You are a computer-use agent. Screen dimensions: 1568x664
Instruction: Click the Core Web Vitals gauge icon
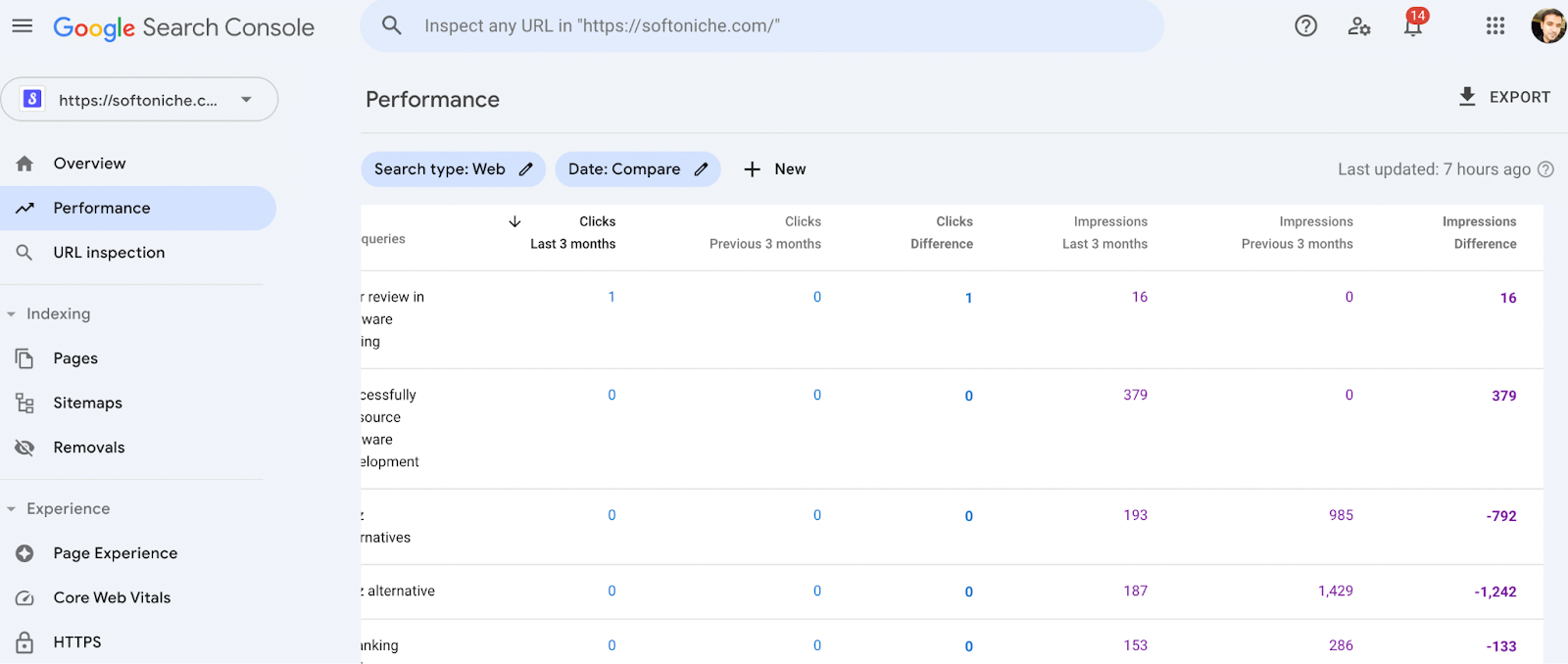click(x=24, y=597)
